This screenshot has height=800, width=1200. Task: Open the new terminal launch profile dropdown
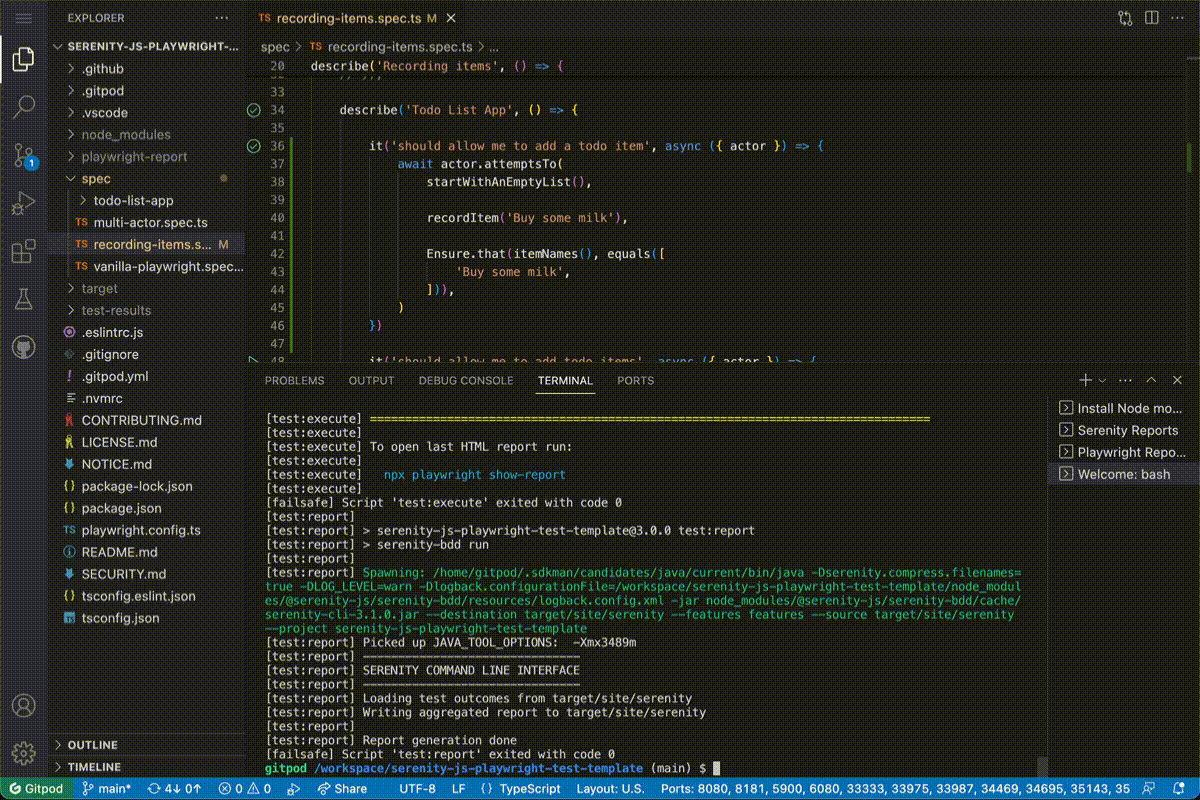[x=1103, y=380]
